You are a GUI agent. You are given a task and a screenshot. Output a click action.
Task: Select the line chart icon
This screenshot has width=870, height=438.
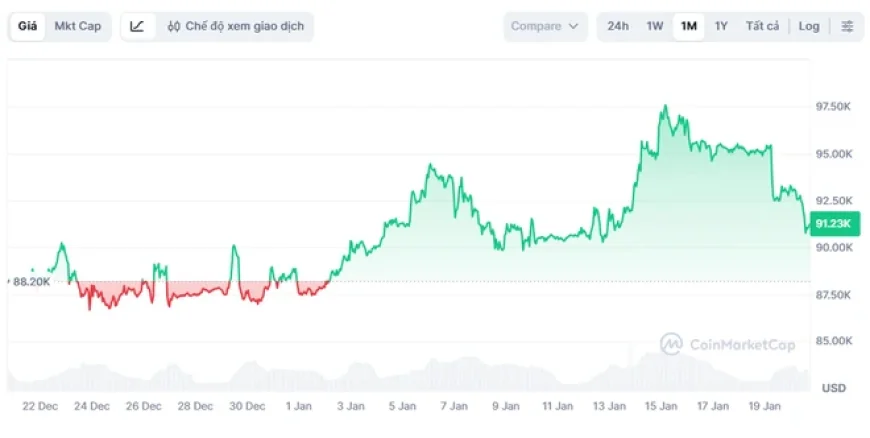138,26
